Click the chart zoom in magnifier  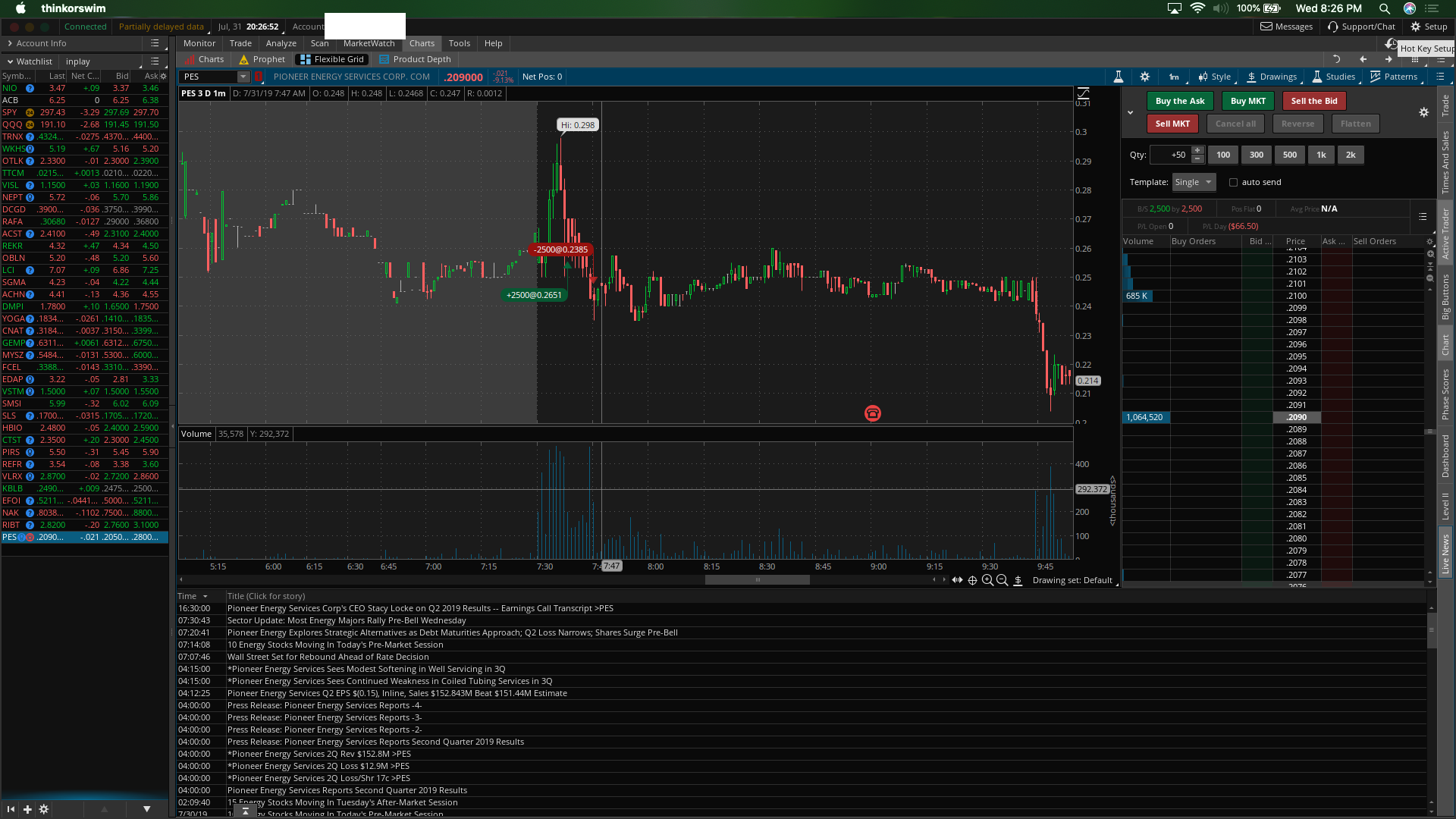pos(987,580)
